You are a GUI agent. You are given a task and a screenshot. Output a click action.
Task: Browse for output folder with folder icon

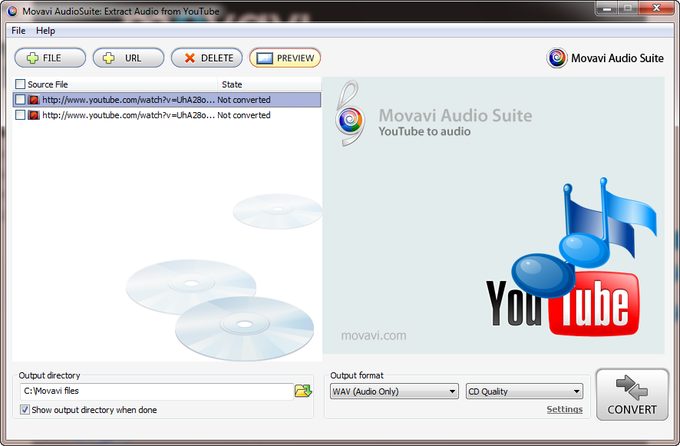click(x=303, y=391)
